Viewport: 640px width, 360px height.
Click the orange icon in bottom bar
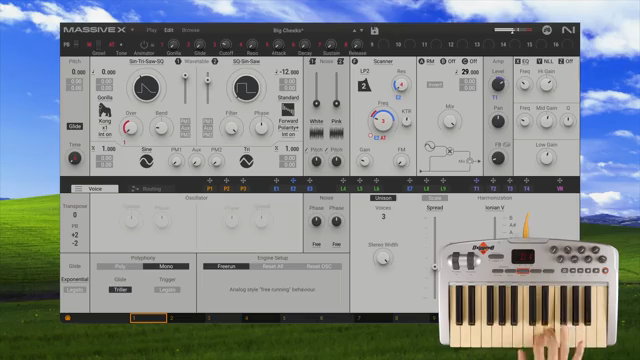click(68, 318)
